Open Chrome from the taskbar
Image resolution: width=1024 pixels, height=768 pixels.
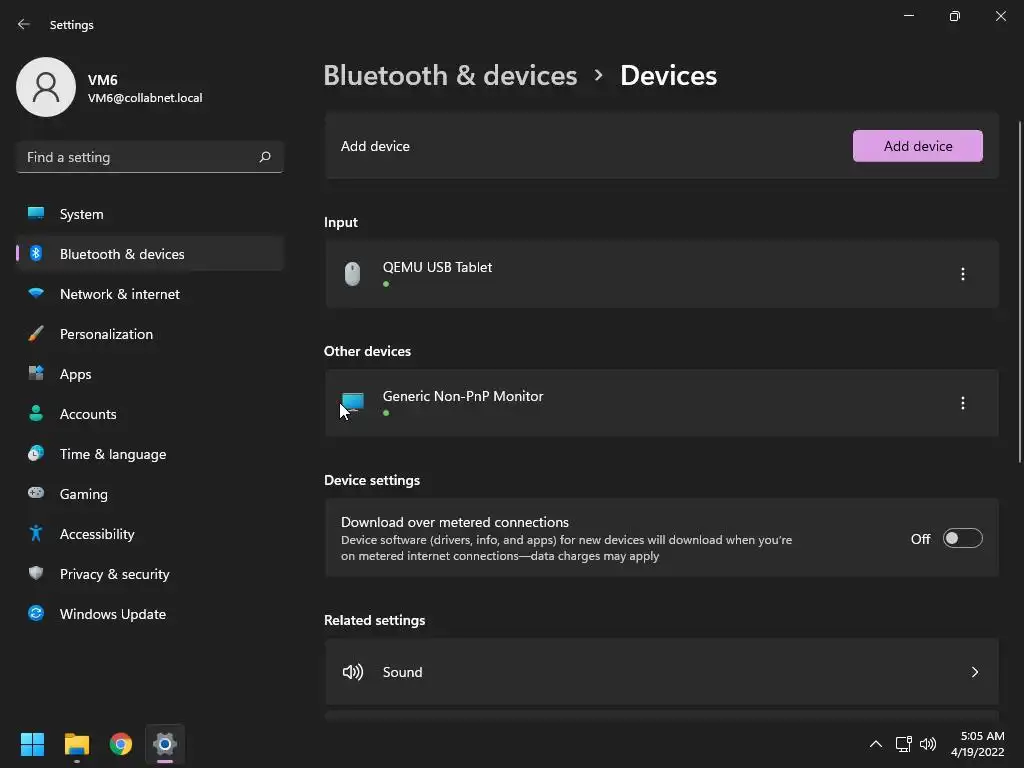click(121, 744)
